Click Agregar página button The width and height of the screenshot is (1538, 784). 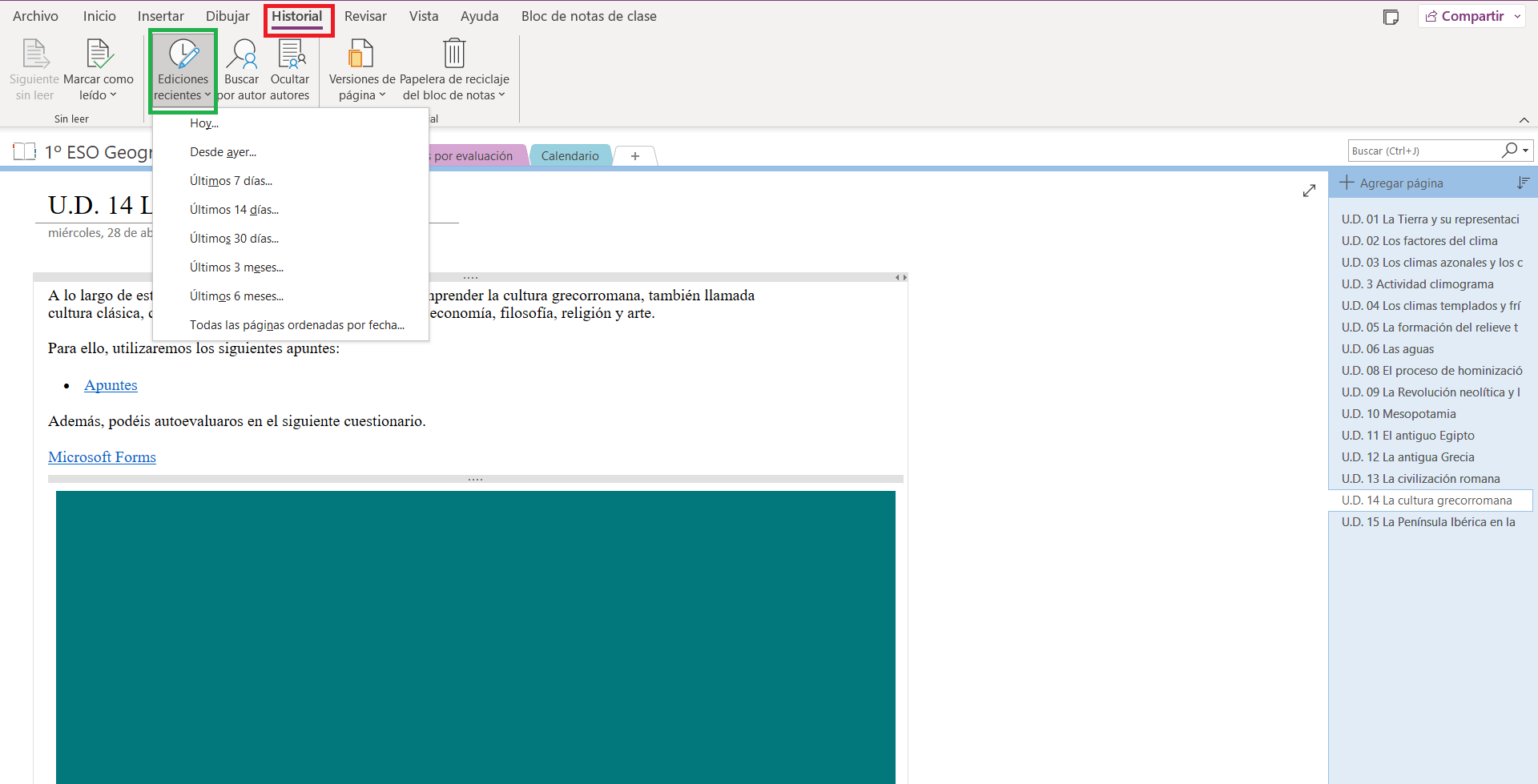(x=1391, y=183)
